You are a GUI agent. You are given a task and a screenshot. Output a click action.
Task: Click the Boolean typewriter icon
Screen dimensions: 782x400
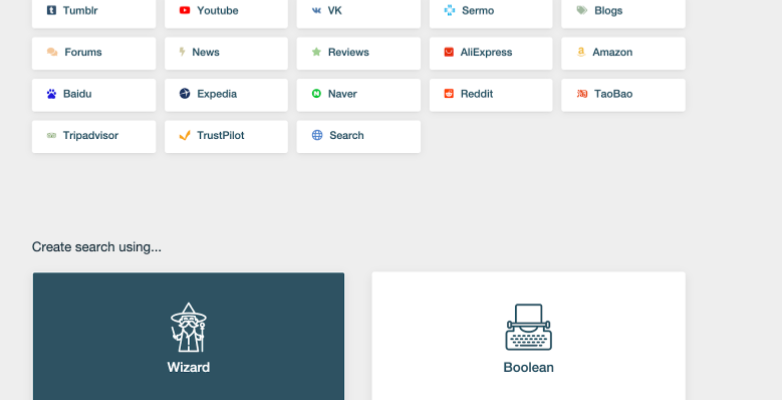pyautogui.click(x=529, y=327)
